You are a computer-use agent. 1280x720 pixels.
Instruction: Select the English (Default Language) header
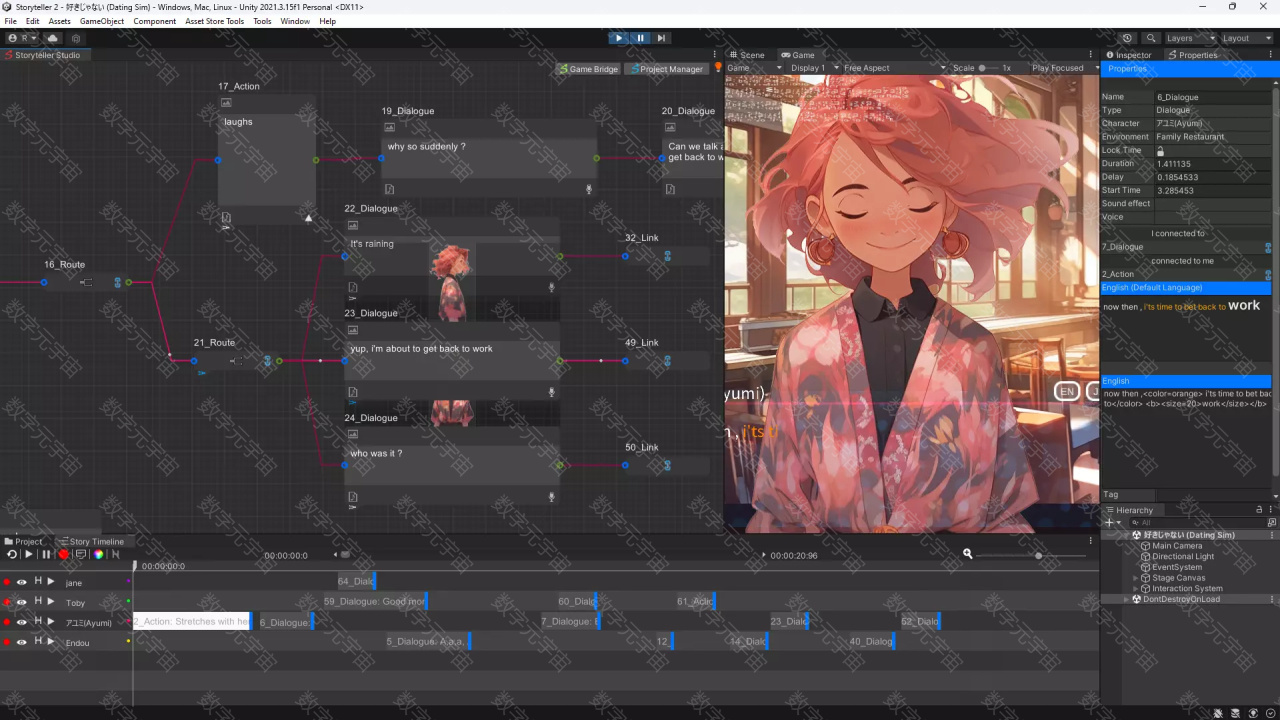click(1186, 288)
